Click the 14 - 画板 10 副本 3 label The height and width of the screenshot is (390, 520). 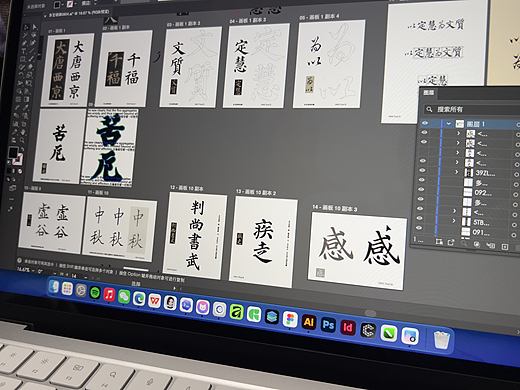point(335,208)
